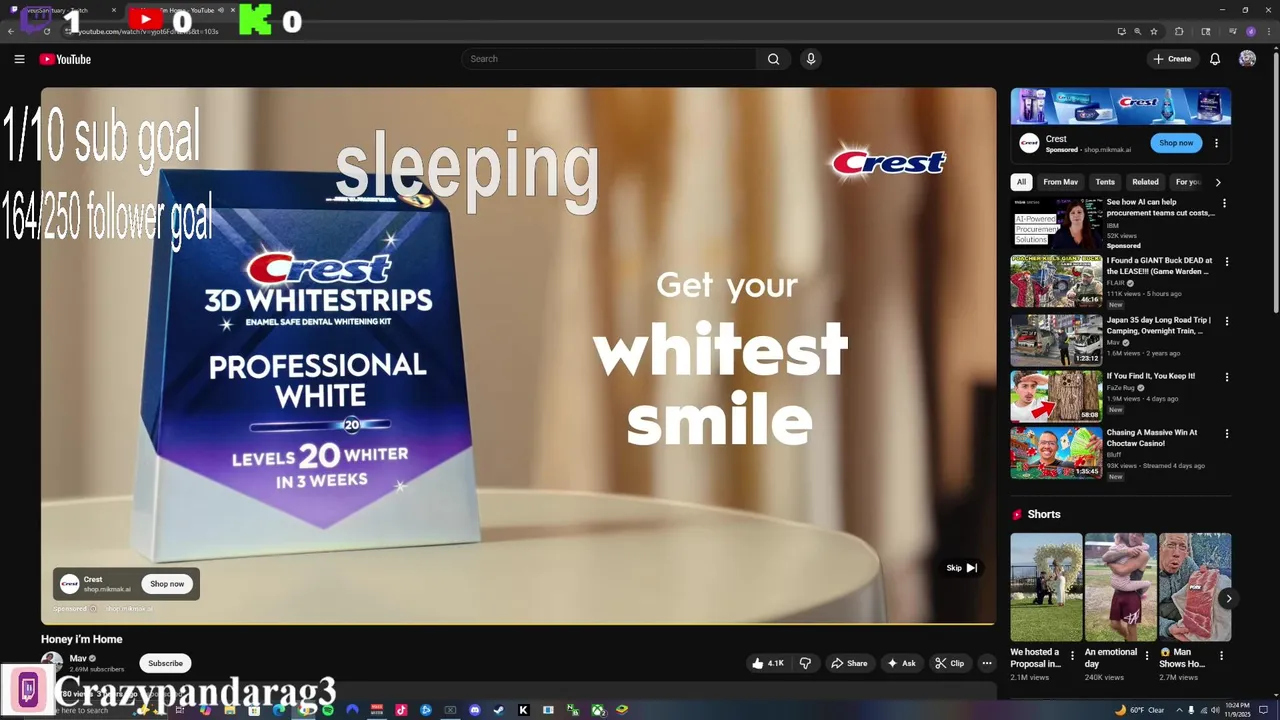This screenshot has width=1280, height=720.
Task: Open the Mav channel name link
Action: pyautogui.click(x=78, y=658)
